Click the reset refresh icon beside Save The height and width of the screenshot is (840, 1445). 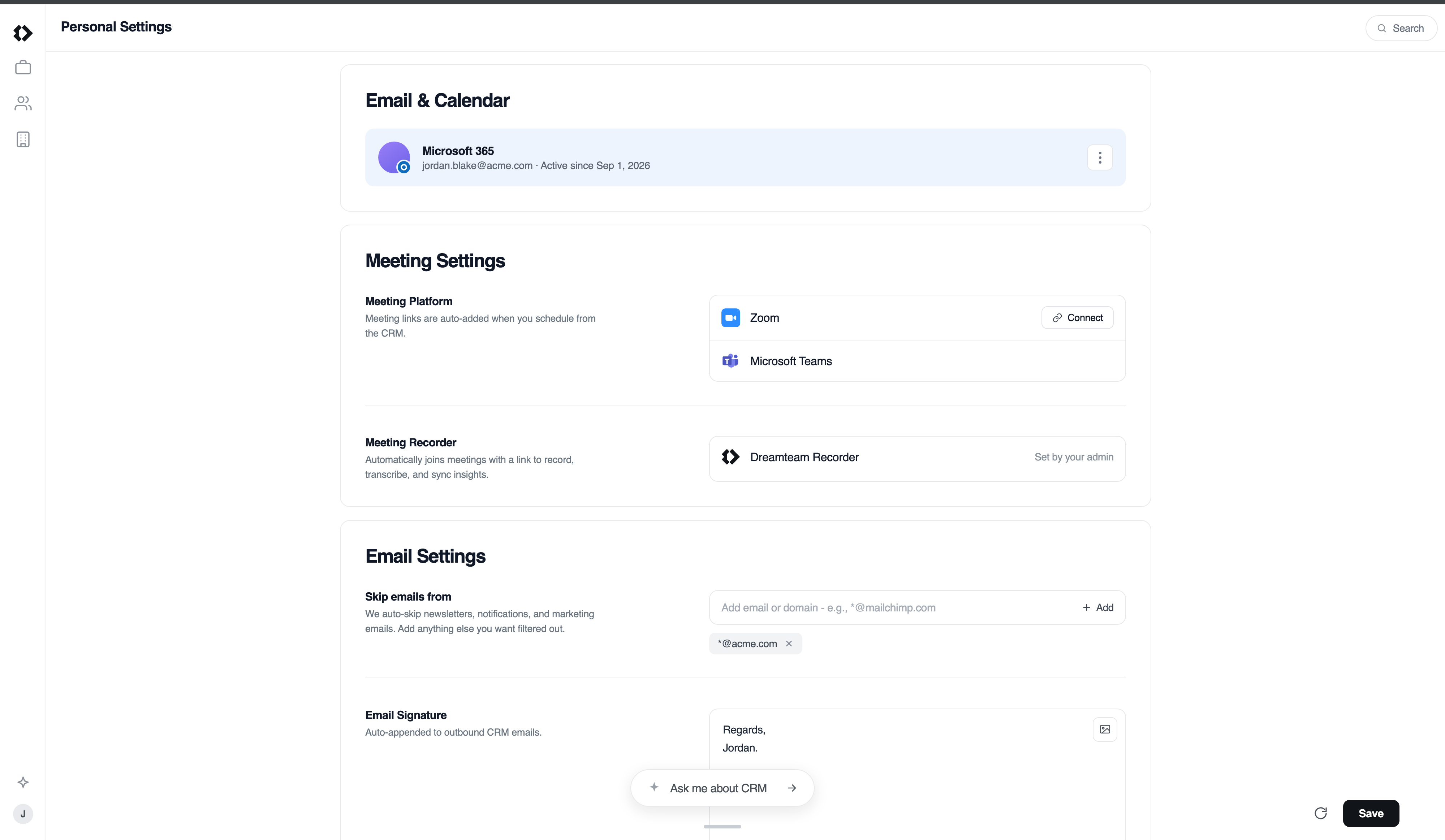(x=1321, y=813)
